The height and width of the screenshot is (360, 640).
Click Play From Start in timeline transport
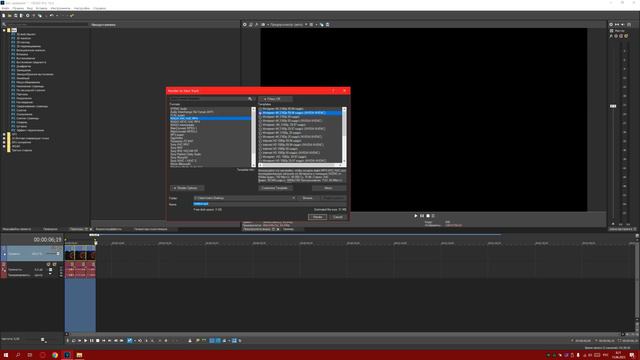pos(79,340)
